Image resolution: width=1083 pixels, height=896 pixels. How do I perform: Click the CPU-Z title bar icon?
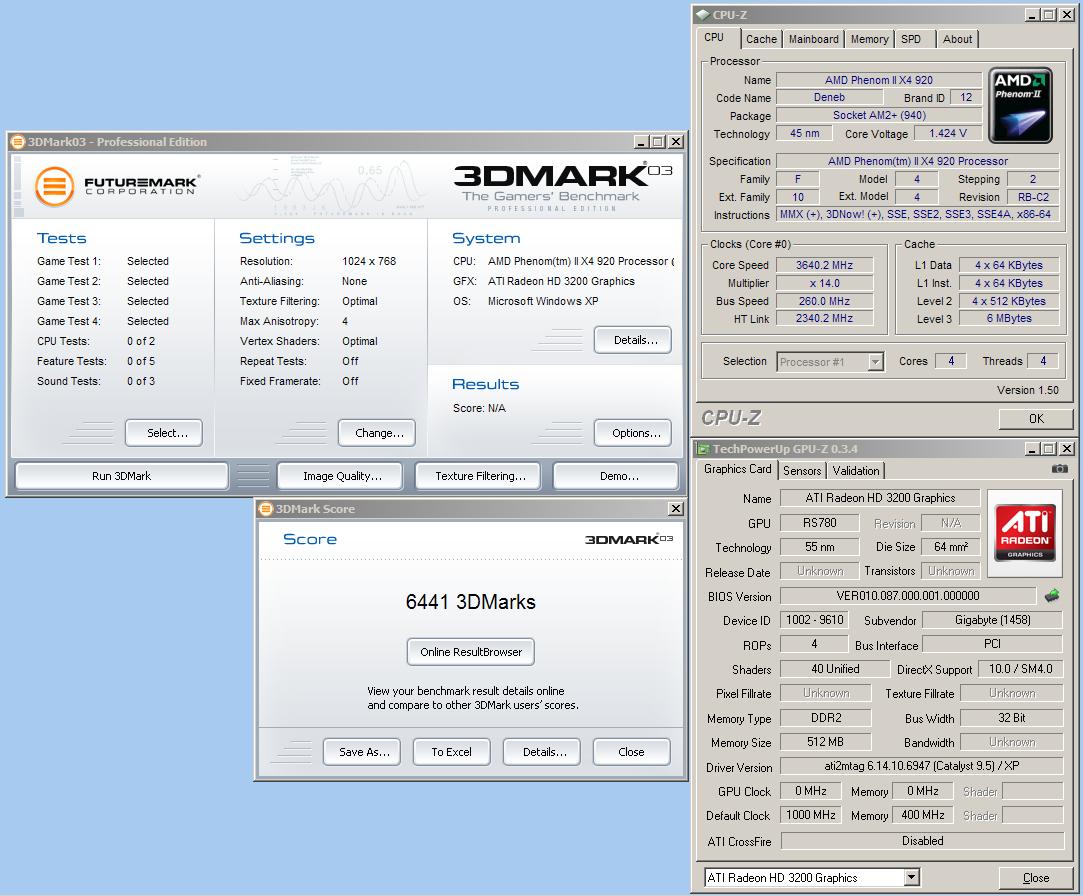pyautogui.click(x=703, y=15)
